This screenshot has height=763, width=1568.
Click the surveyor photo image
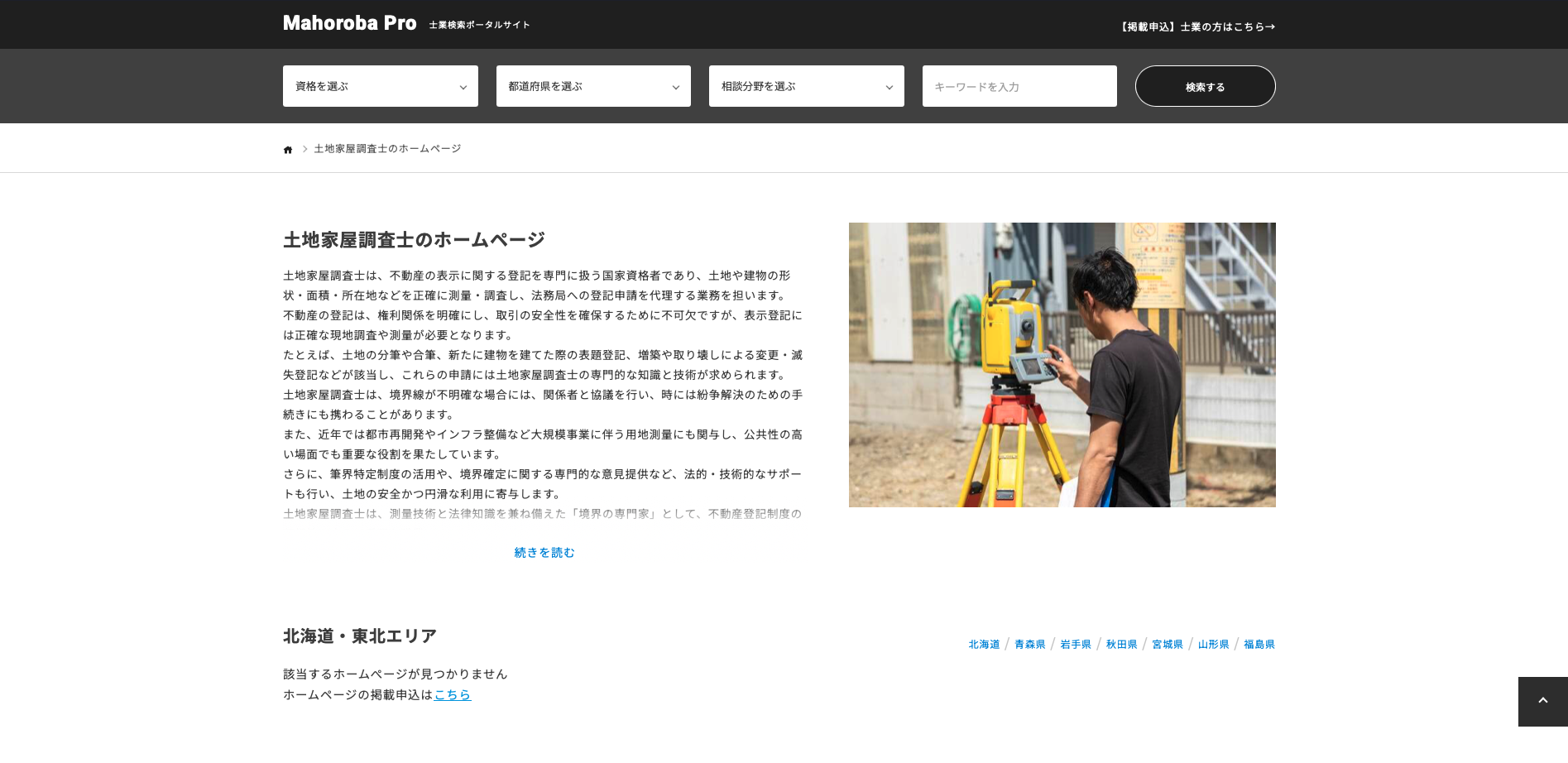tap(1062, 364)
